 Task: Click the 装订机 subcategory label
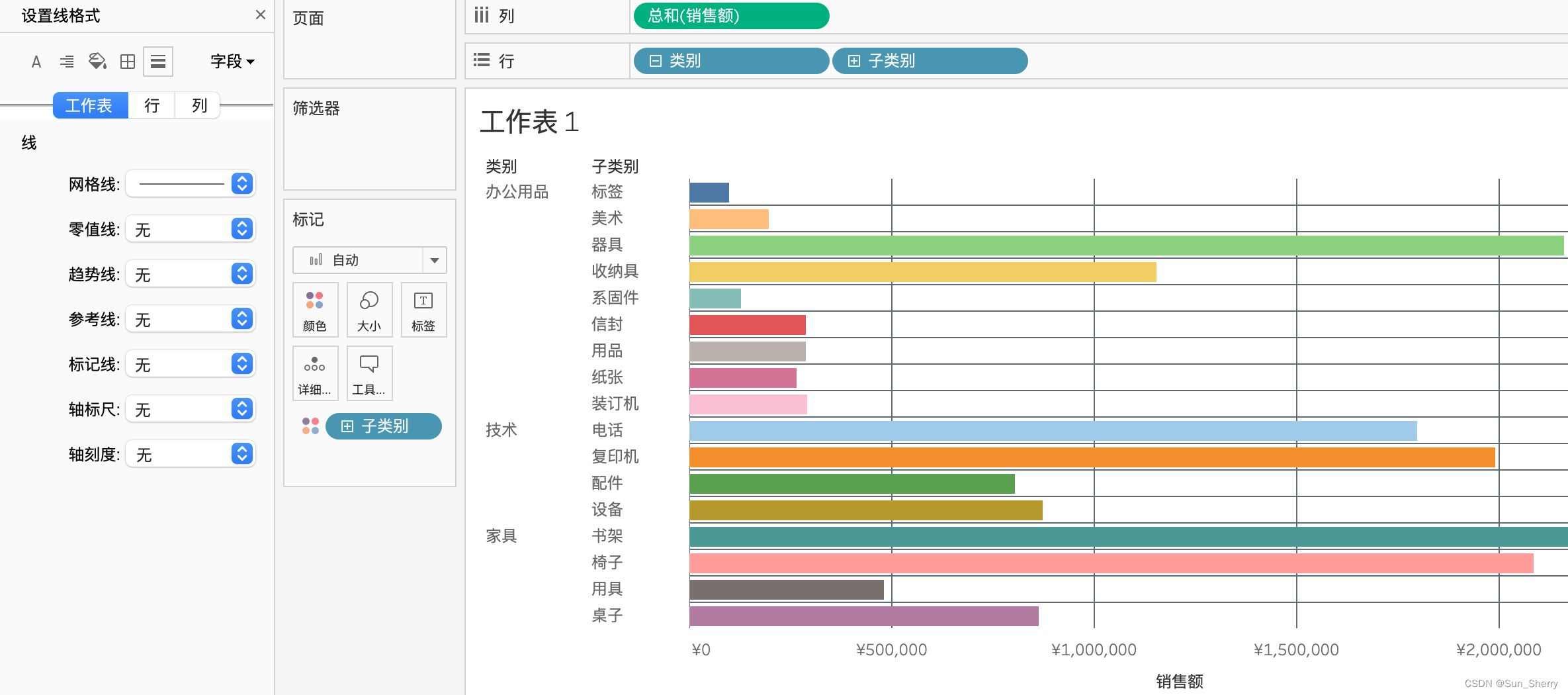pos(615,404)
